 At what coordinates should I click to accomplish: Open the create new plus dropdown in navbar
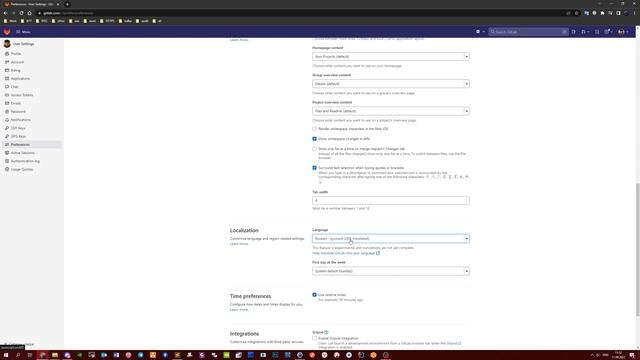(x=480, y=32)
